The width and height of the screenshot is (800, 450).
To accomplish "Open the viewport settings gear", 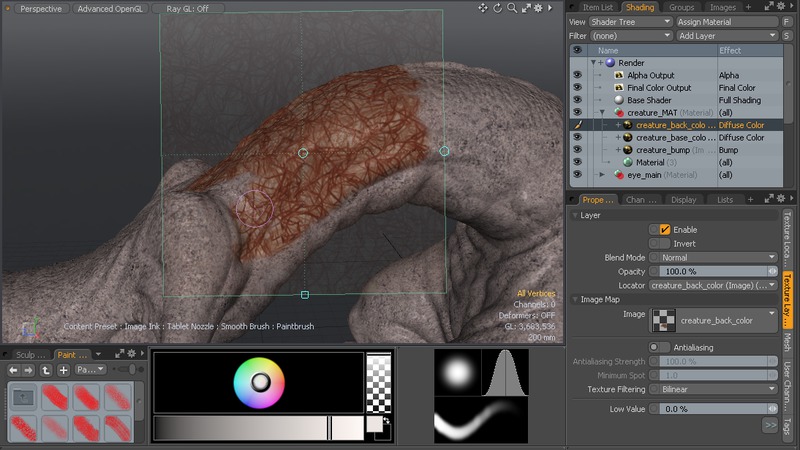I will pyautogui.click(x=540, y=8).
